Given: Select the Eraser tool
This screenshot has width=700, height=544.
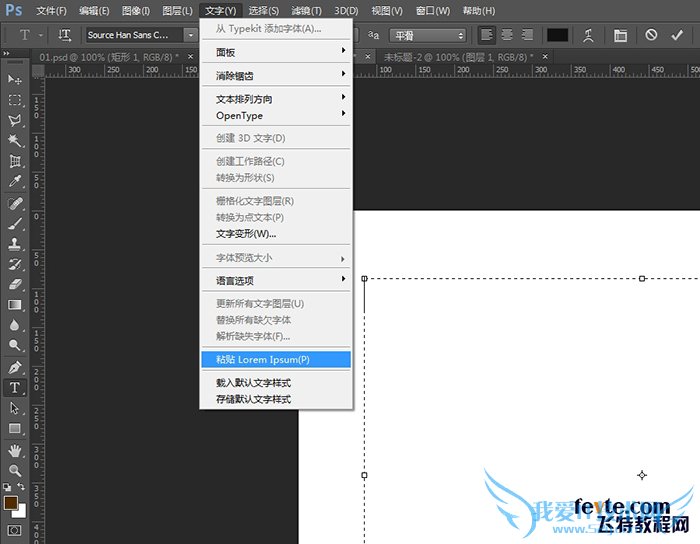Looking at the screenshot, I should tap(14, 284).
